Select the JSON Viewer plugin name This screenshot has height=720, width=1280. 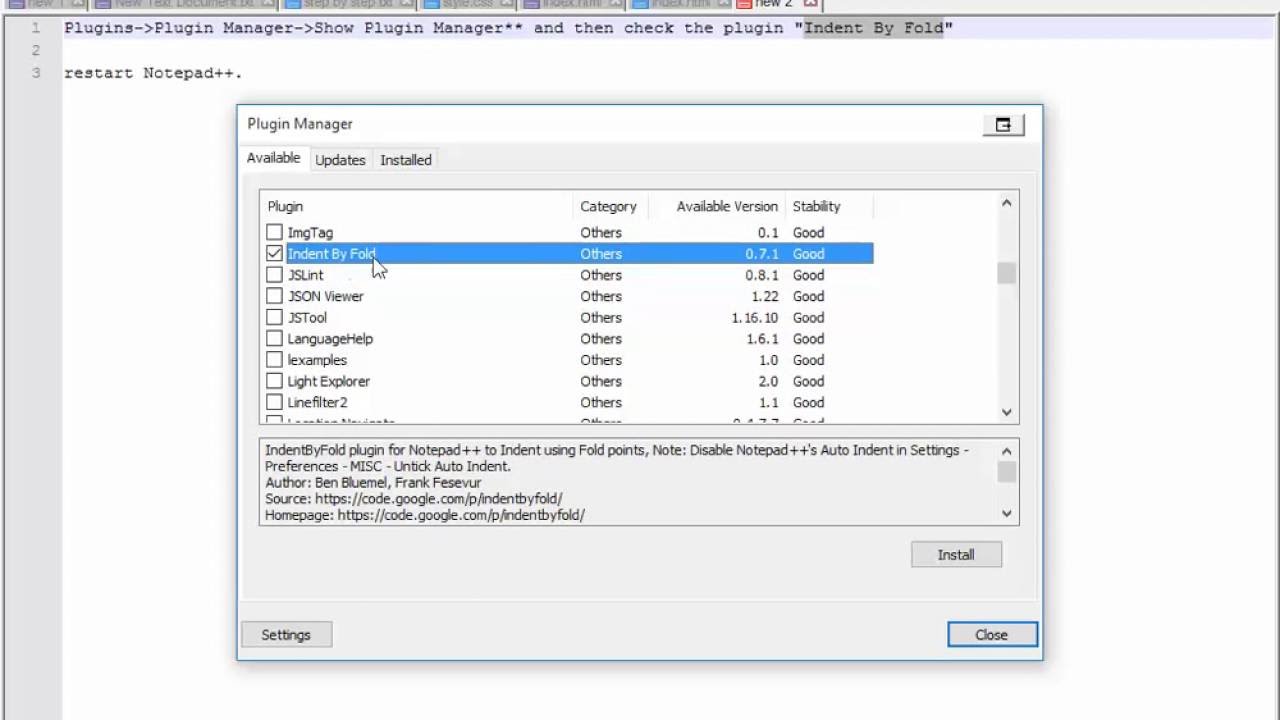(325, 296)
